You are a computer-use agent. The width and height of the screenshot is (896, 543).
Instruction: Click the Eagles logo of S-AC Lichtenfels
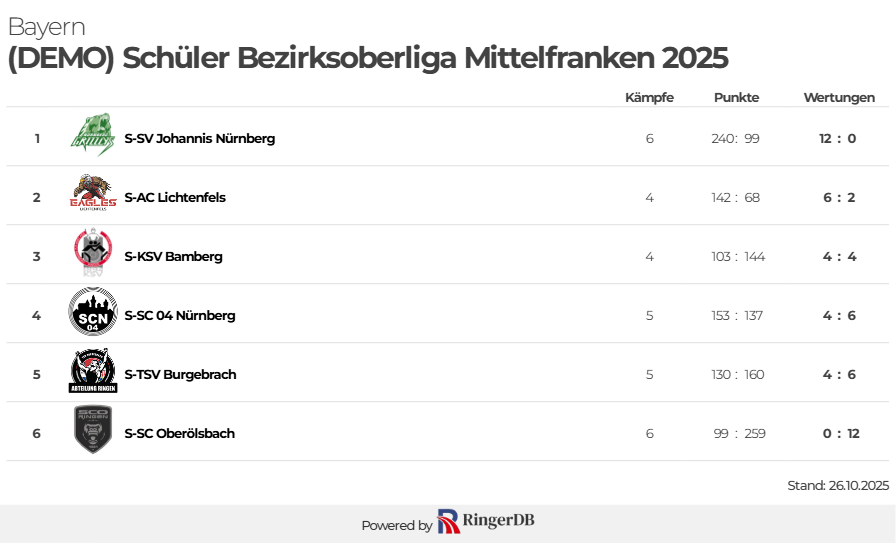(92, 195)
